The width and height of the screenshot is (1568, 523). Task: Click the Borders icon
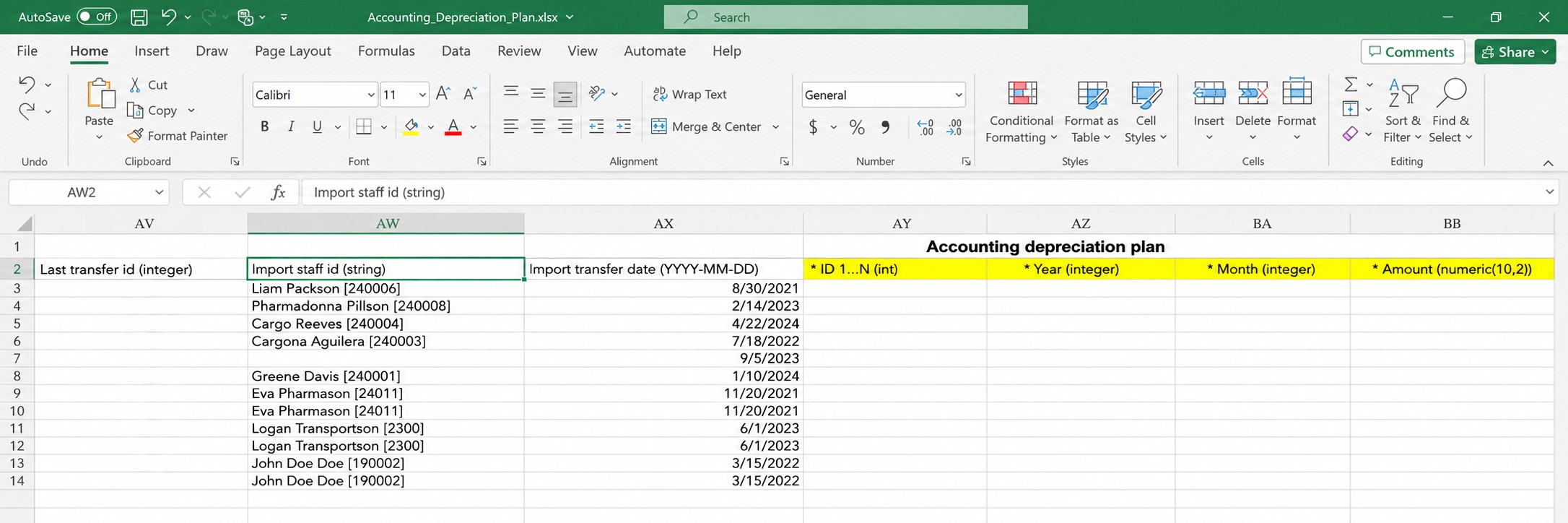click(x=364, y=126)
